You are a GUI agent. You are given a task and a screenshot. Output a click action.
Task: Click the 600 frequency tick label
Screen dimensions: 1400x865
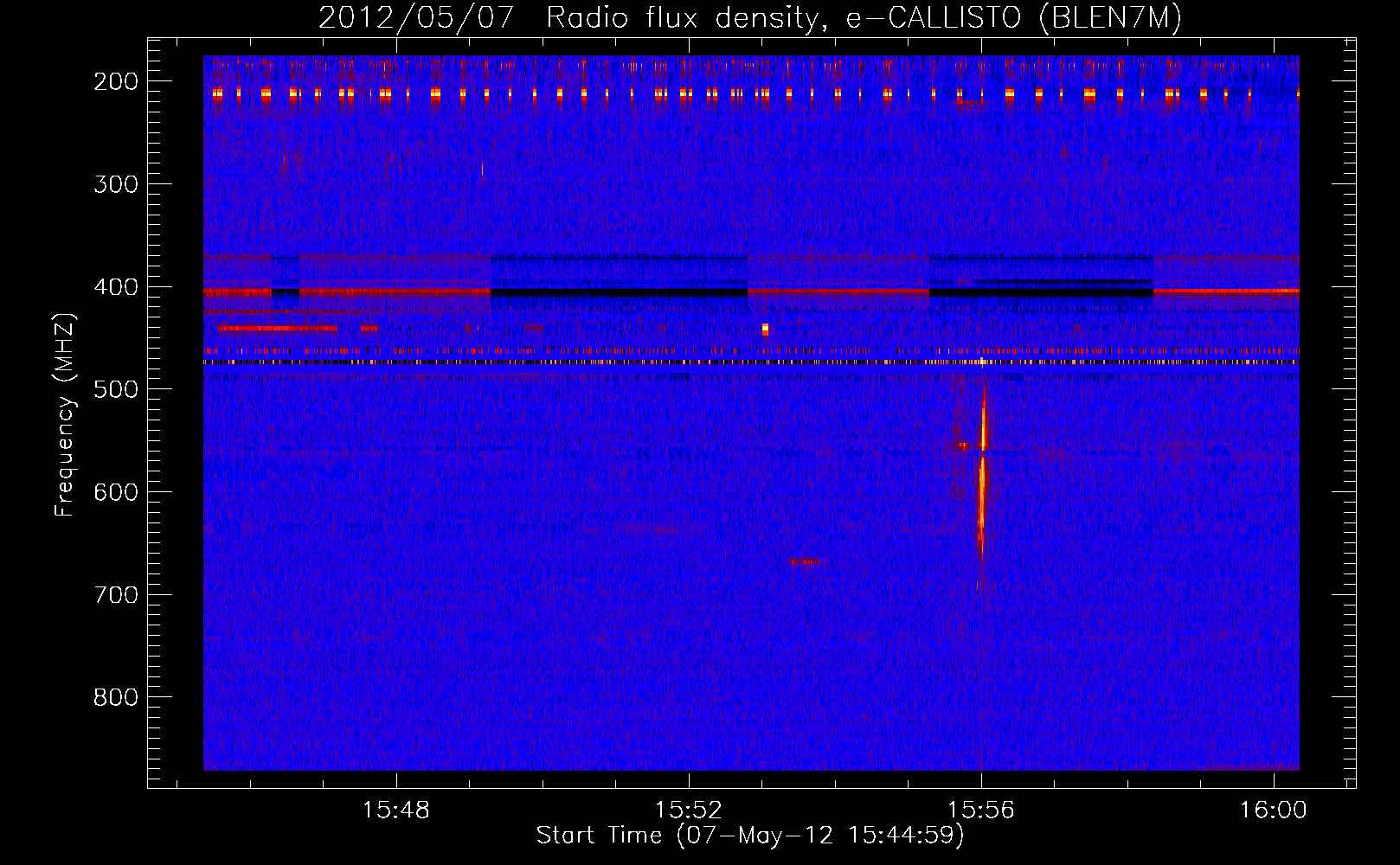[116, 492]
